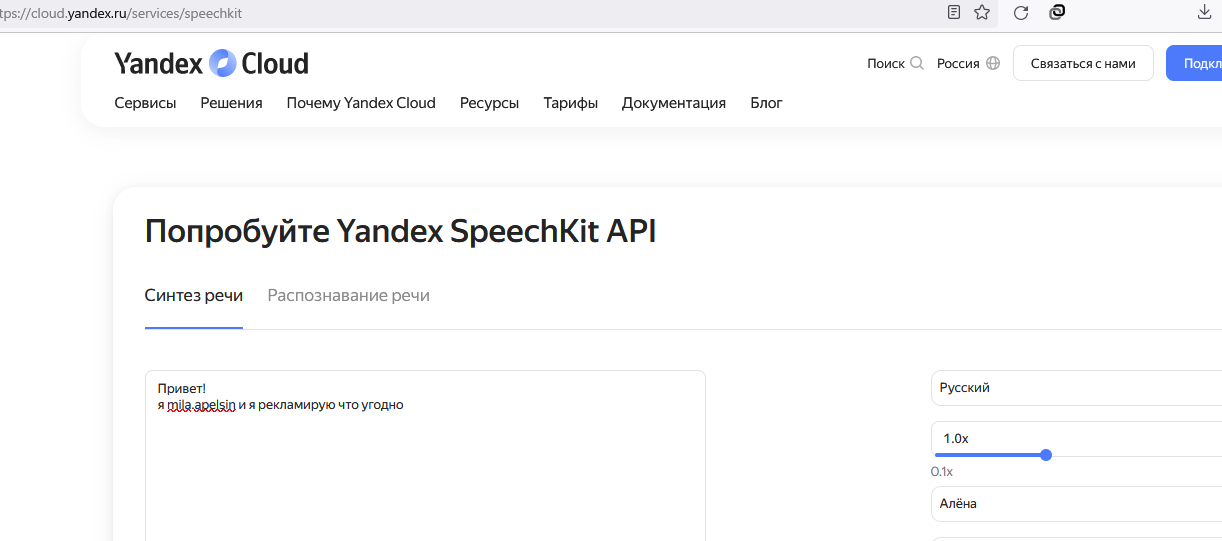Open the Русский language dropdown
The height and width of the screenshot is (541, 1222).
[1076, 388]
